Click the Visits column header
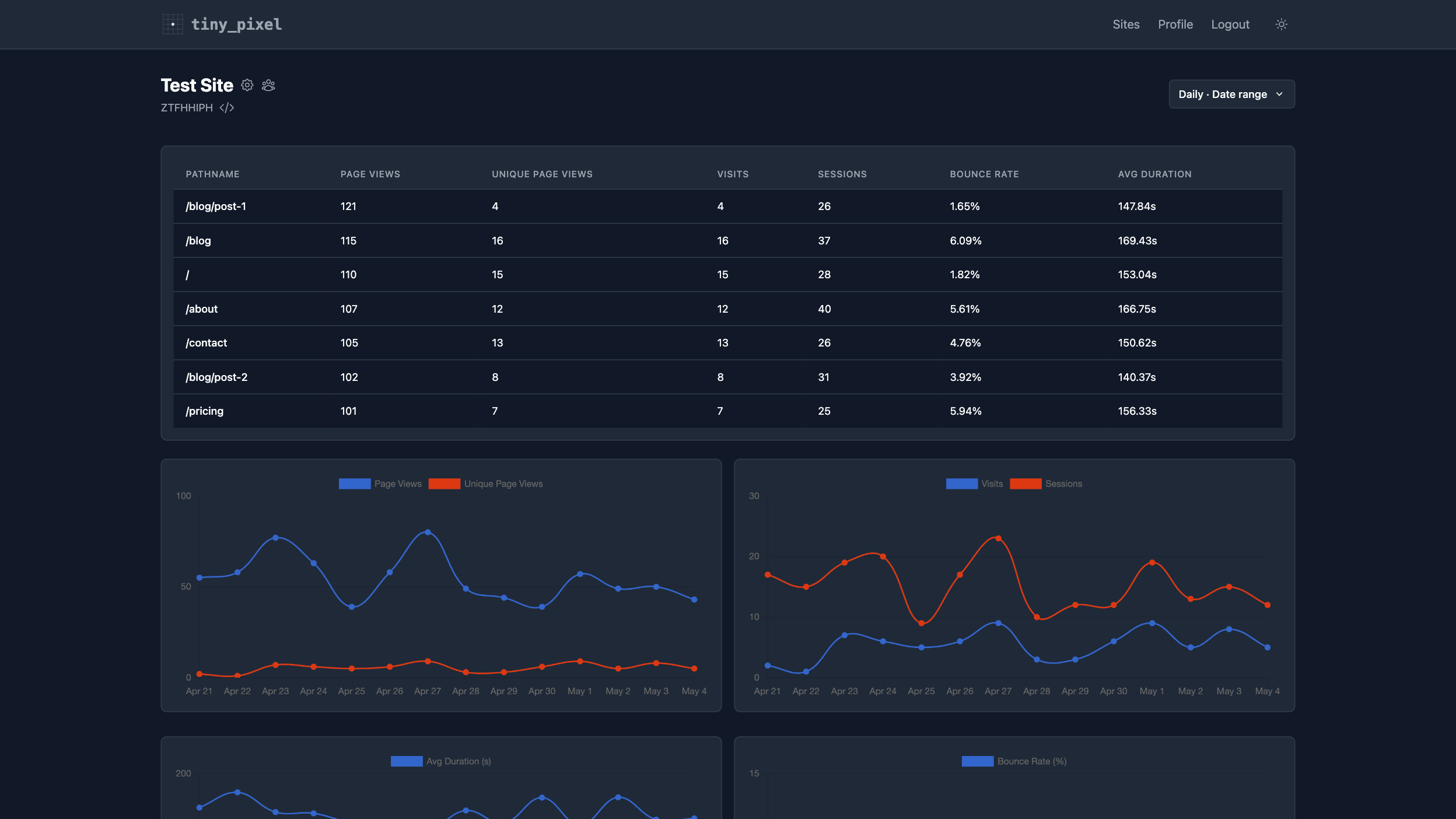Screen dimensions: 1456x819 (733, 174)
